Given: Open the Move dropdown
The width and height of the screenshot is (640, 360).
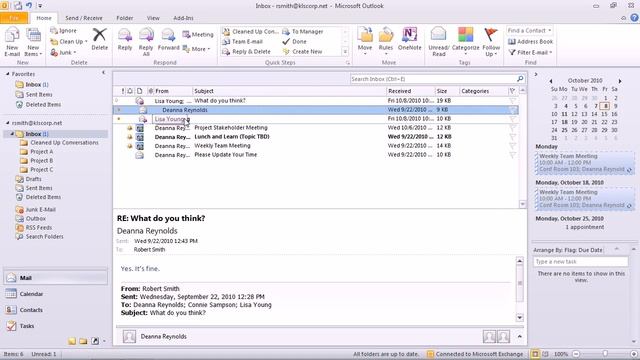Looking at the screenshot, I should pos(365,42).
